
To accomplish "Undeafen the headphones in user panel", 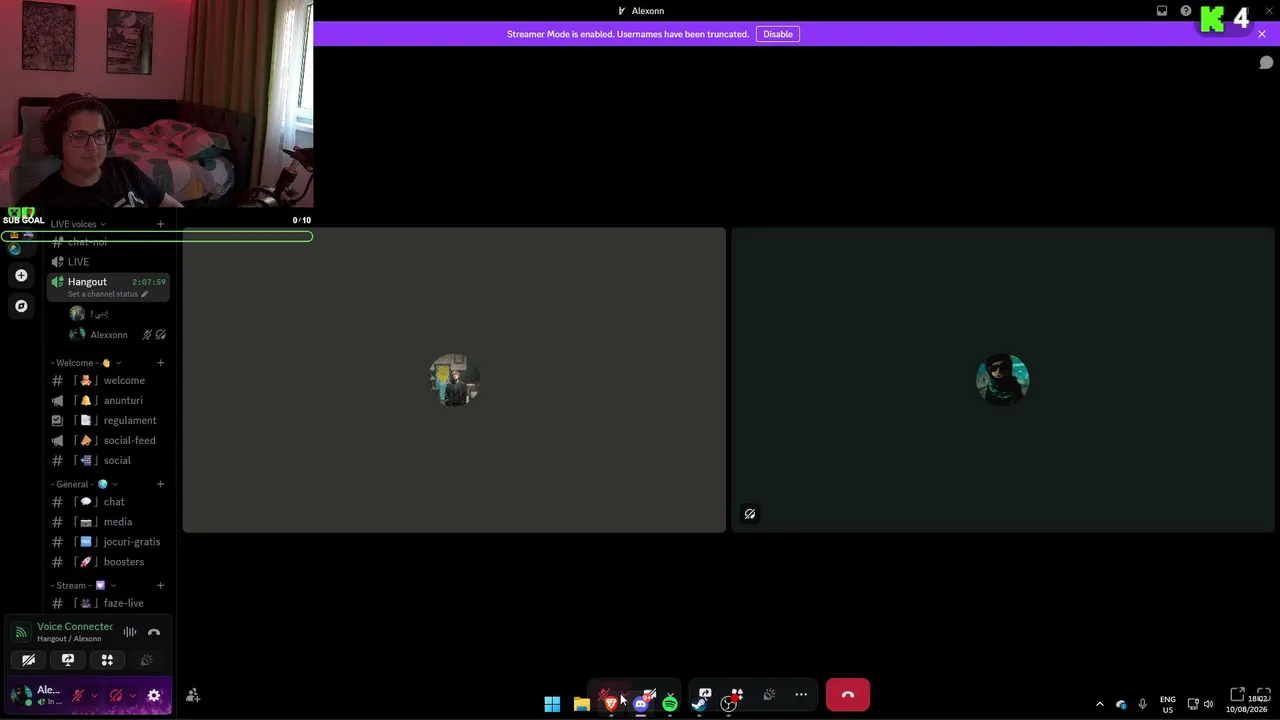I will point(116,695).
